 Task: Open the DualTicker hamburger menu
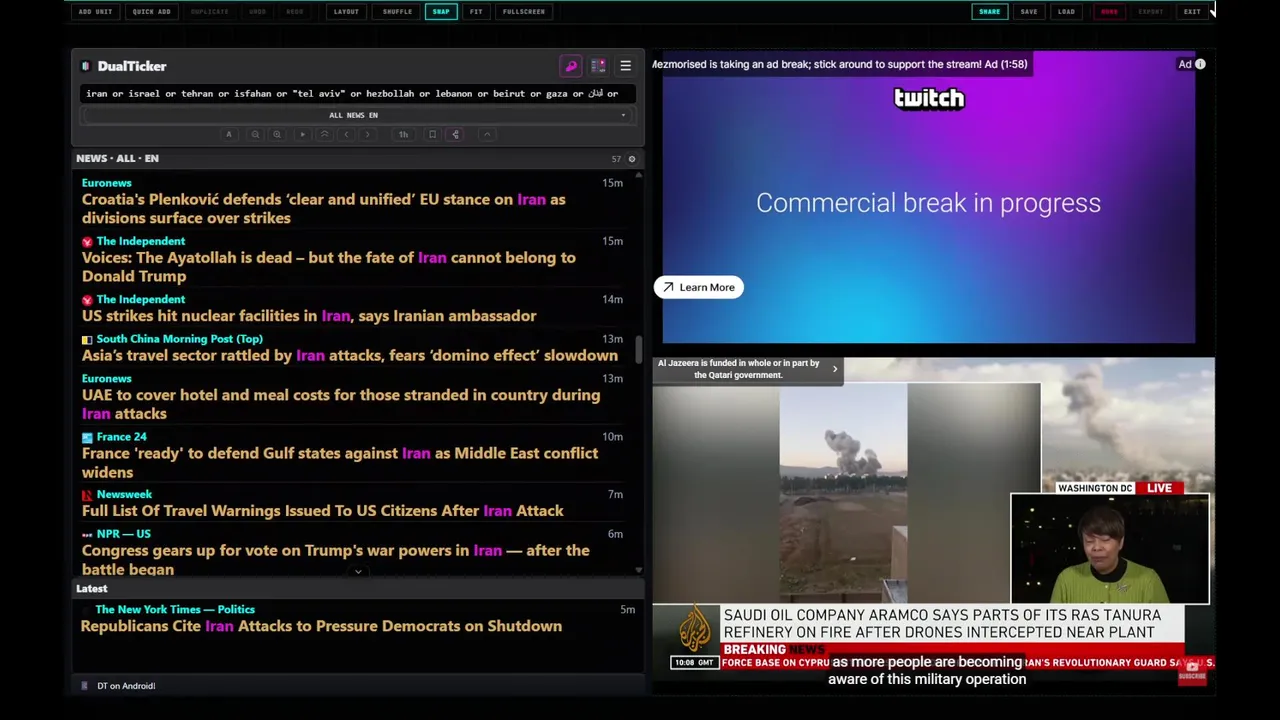625,66
